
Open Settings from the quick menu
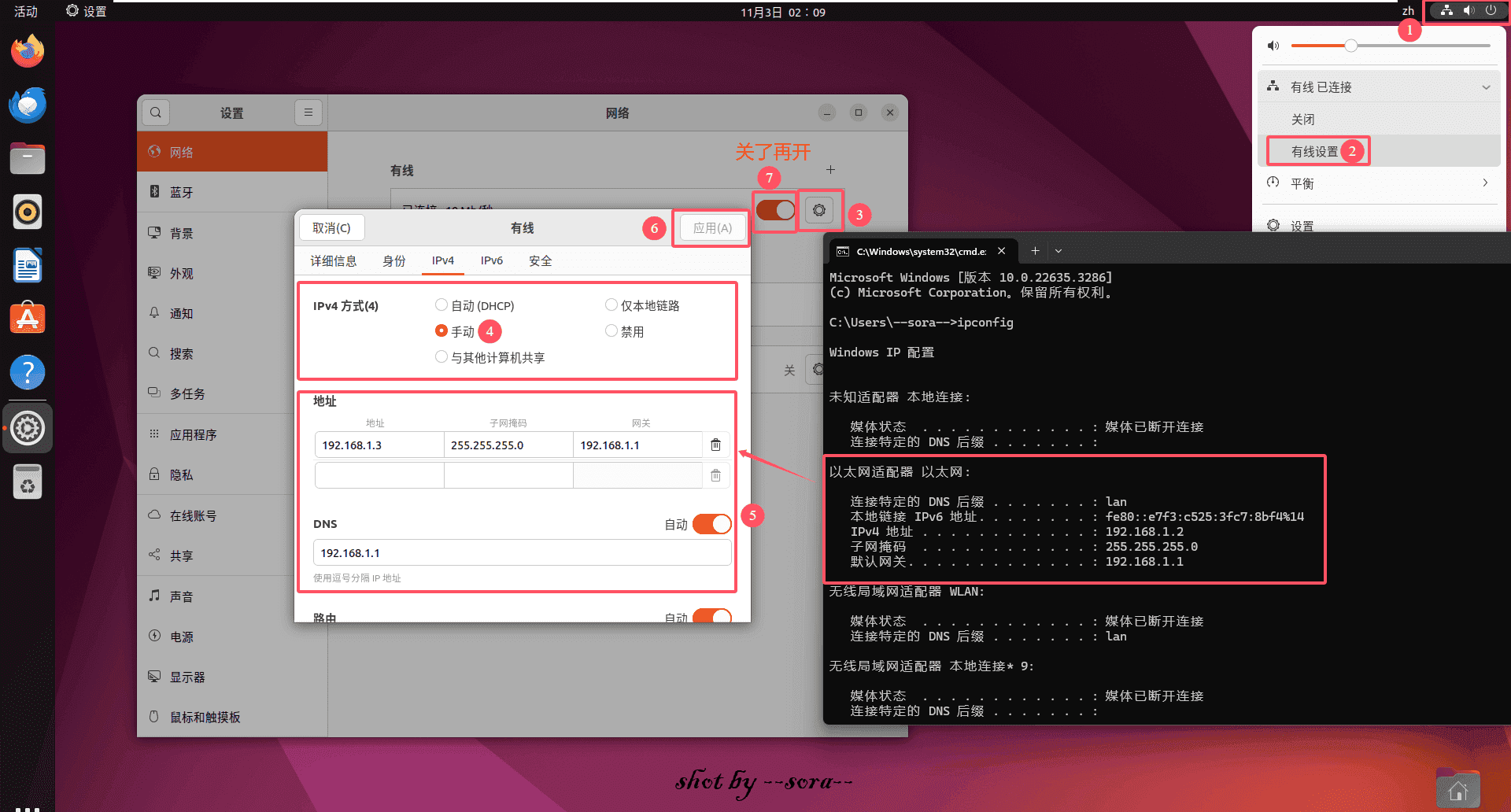[1379, 225]
